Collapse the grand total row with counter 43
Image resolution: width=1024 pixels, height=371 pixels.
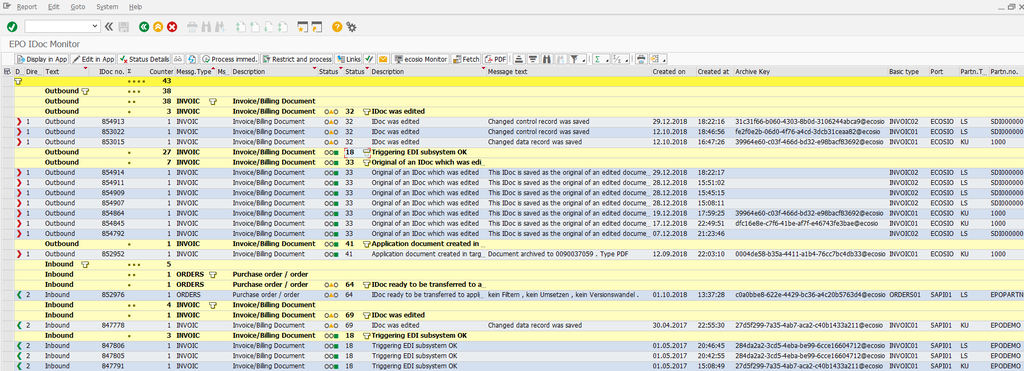tap(18, 82)
